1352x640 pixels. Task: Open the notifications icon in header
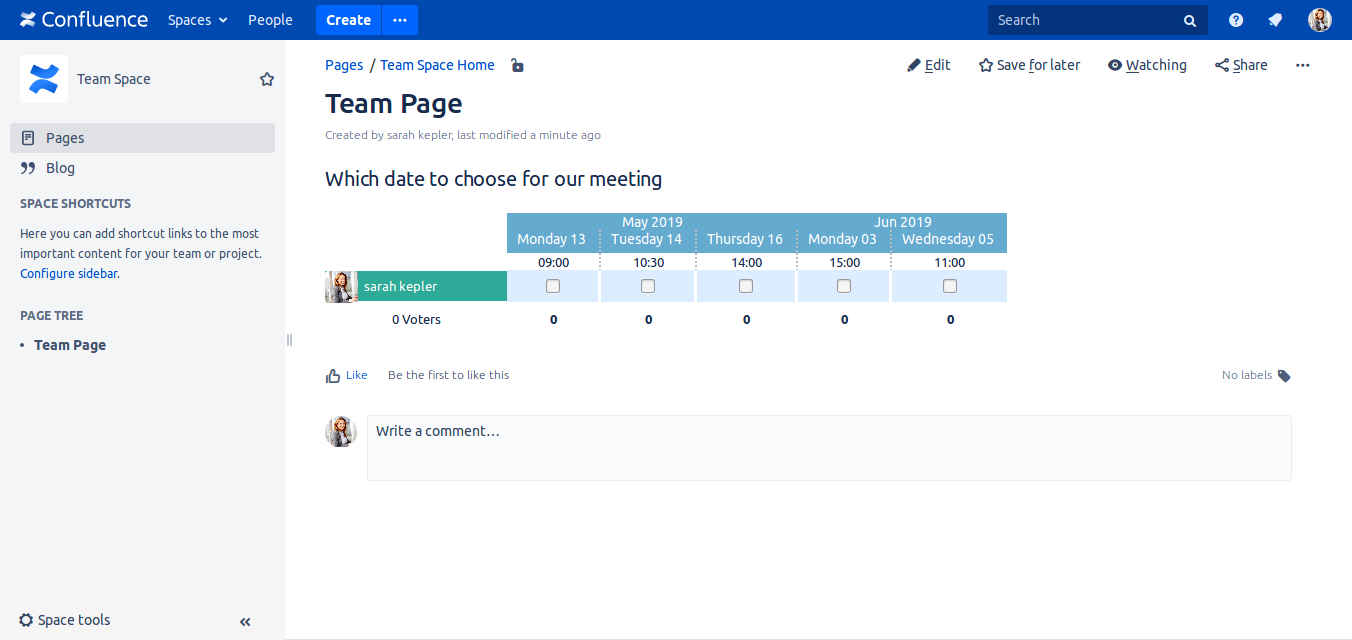(x=1275, y=20)
